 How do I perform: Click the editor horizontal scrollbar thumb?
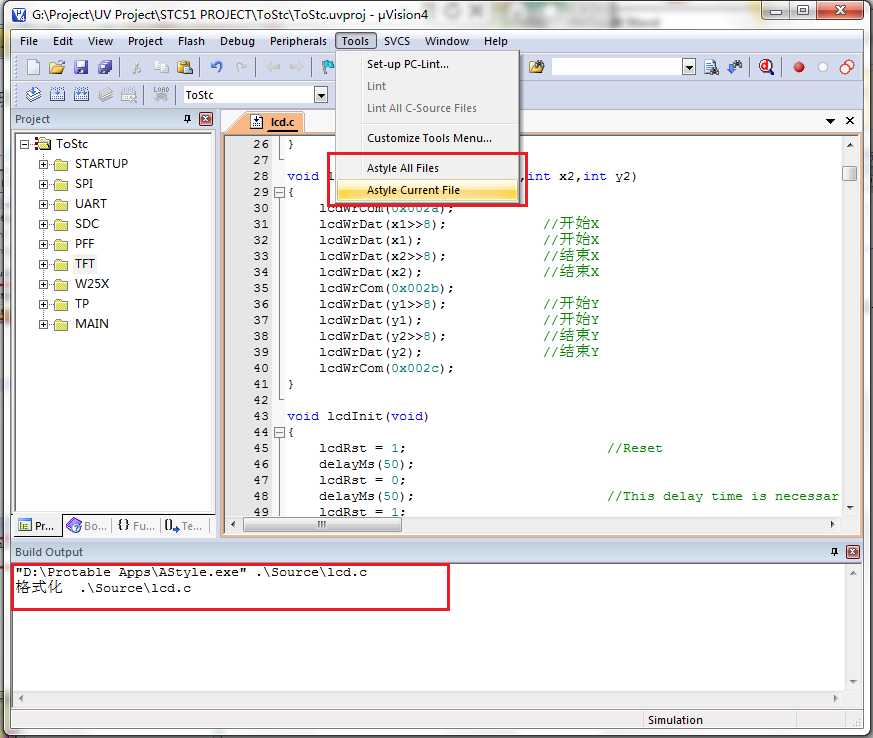pyautogui.click(x=322, y=524)
